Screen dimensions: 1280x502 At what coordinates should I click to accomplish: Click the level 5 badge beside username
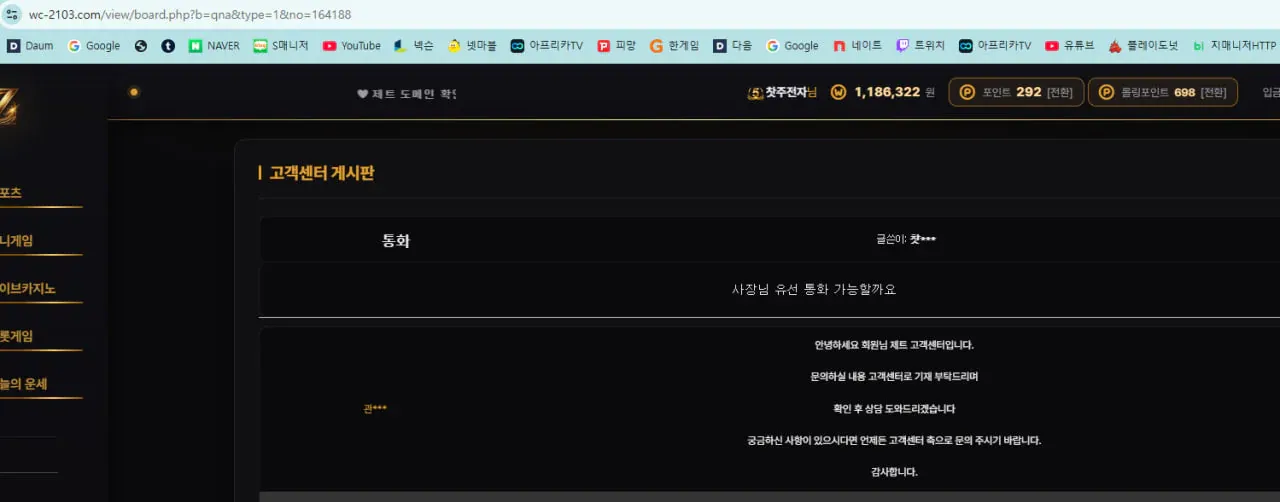[x=756, y=92]
